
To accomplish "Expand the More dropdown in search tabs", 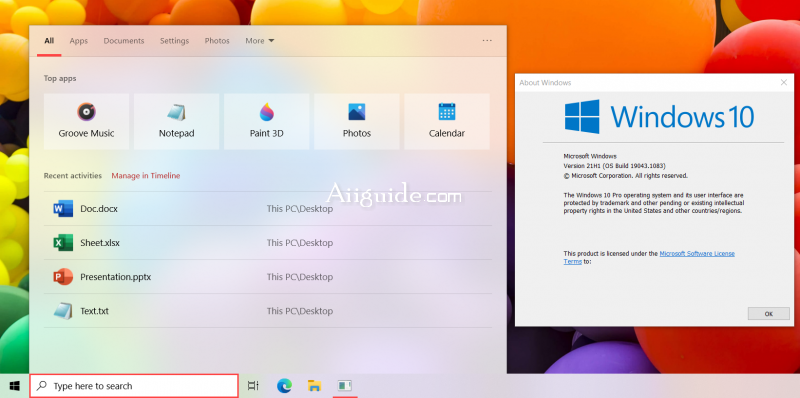I will coord(260,41).
